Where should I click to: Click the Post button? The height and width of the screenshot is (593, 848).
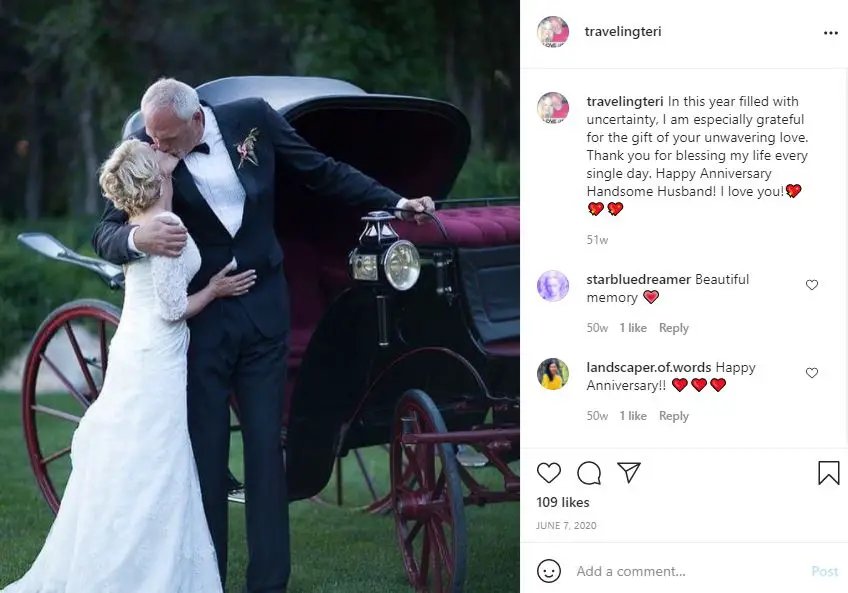pos(825,571)
